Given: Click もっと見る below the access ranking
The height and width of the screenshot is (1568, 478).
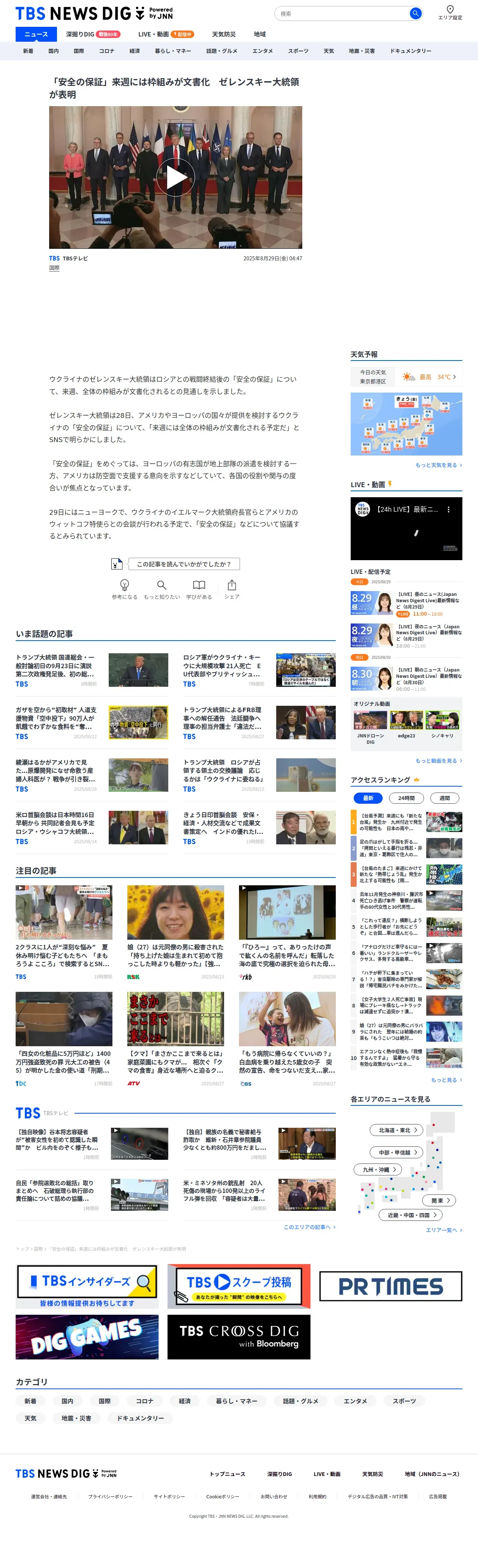Looking at the screenshot, I should (x=446, y=1080).
